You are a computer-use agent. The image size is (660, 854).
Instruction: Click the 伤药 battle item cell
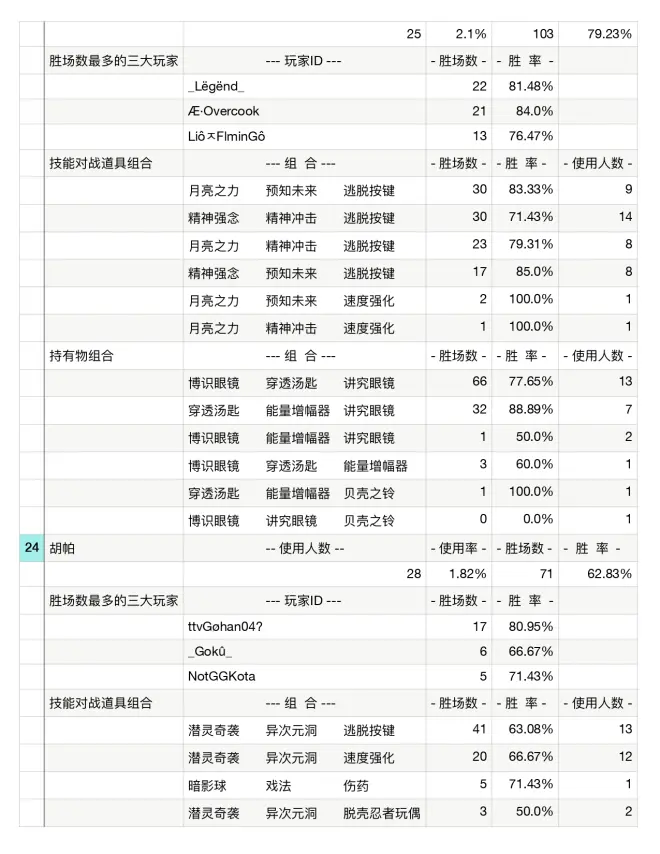[x=356, y=785]
